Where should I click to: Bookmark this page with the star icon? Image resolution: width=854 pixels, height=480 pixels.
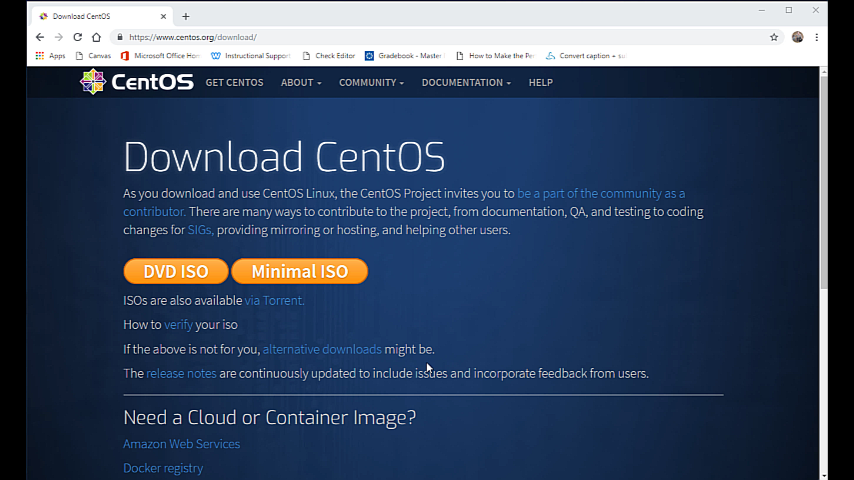pos(774,37)
